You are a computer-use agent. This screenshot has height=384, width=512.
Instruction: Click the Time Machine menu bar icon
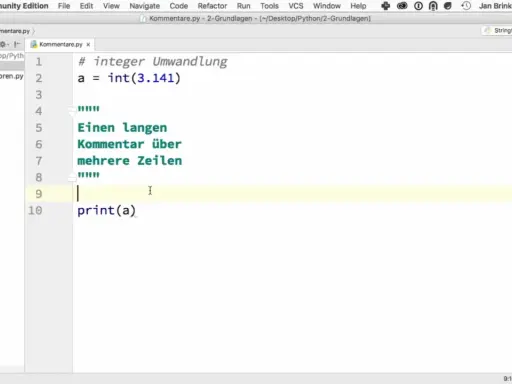point(466,6)
